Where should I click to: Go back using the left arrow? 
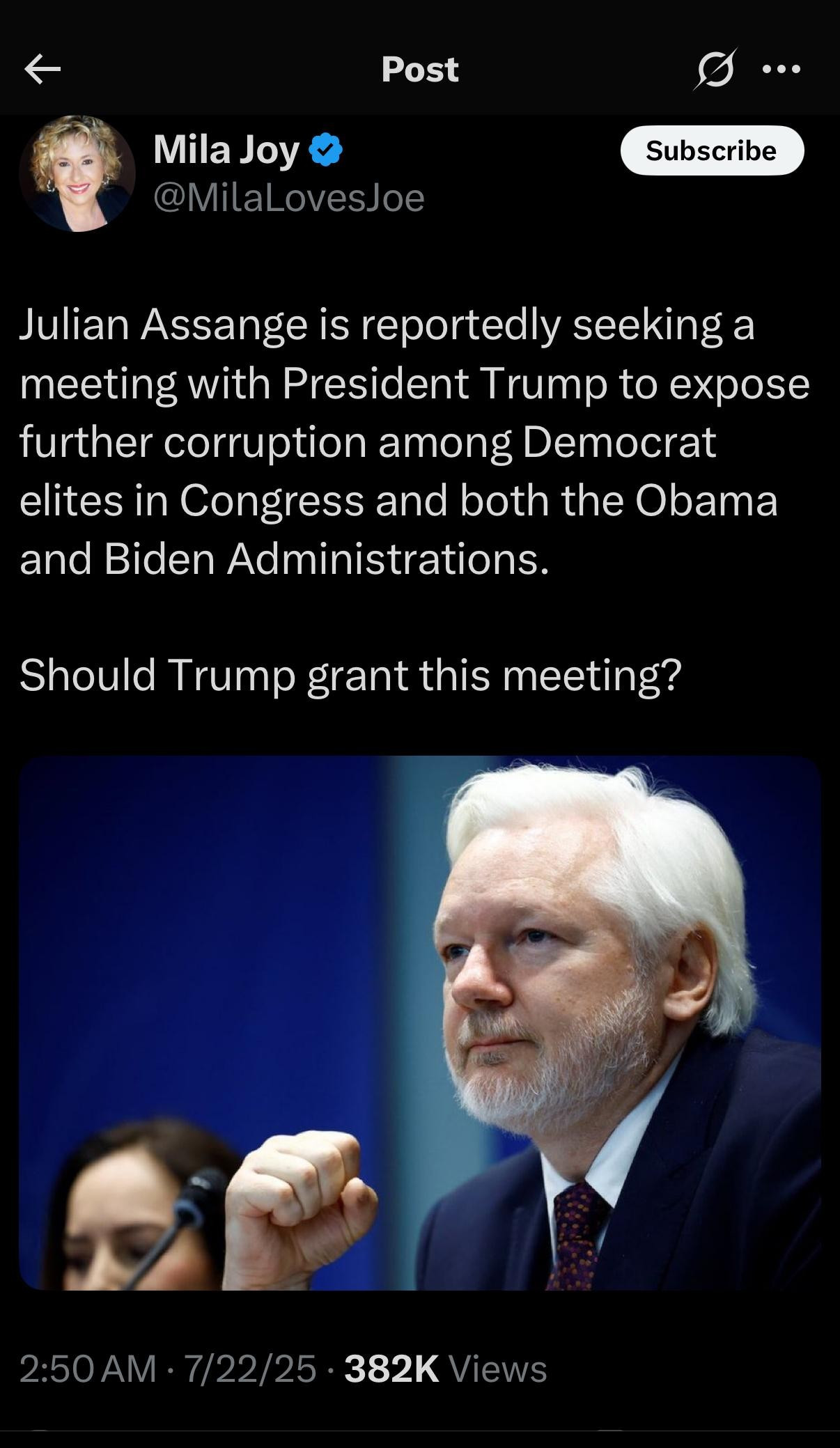point(42,69)
